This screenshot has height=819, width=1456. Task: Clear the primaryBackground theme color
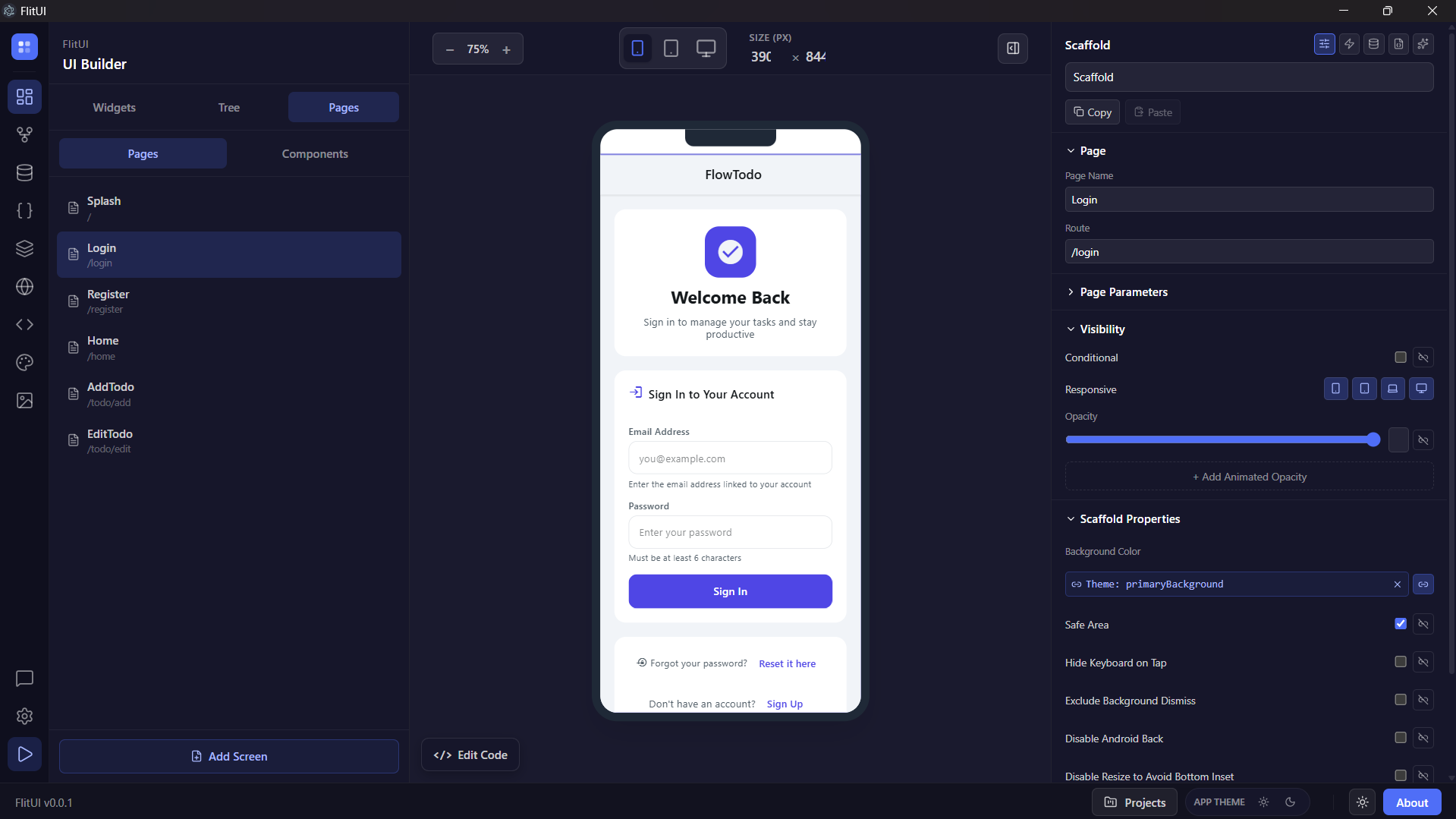tap(1397, 584)
